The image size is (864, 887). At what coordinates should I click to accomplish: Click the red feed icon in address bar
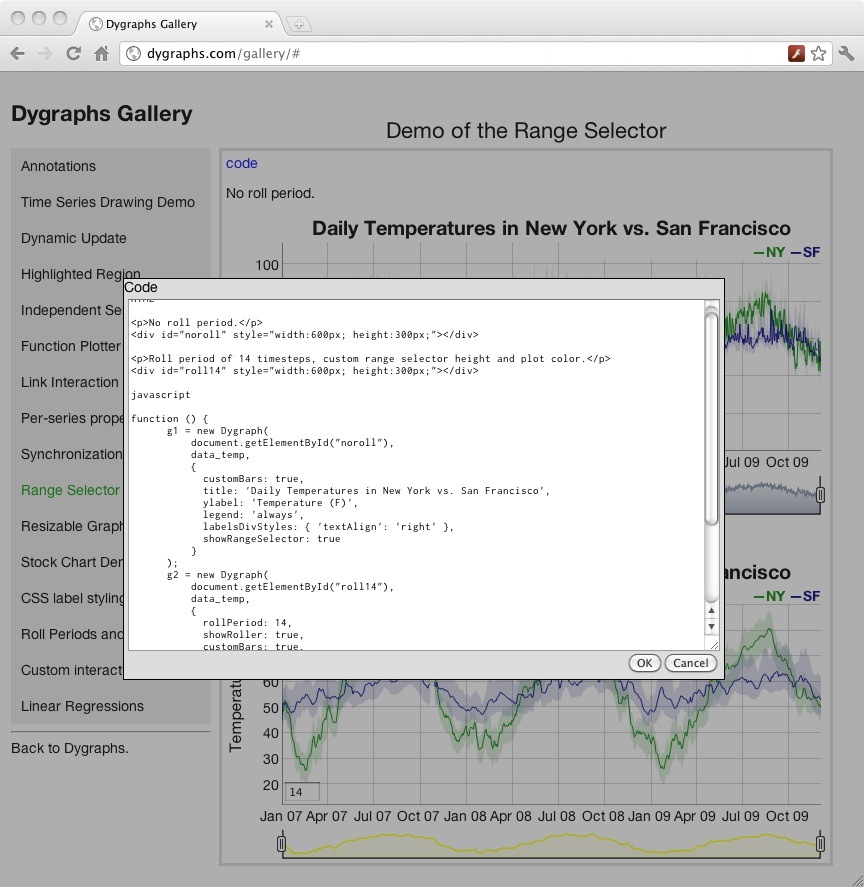[x=797, y=53]
